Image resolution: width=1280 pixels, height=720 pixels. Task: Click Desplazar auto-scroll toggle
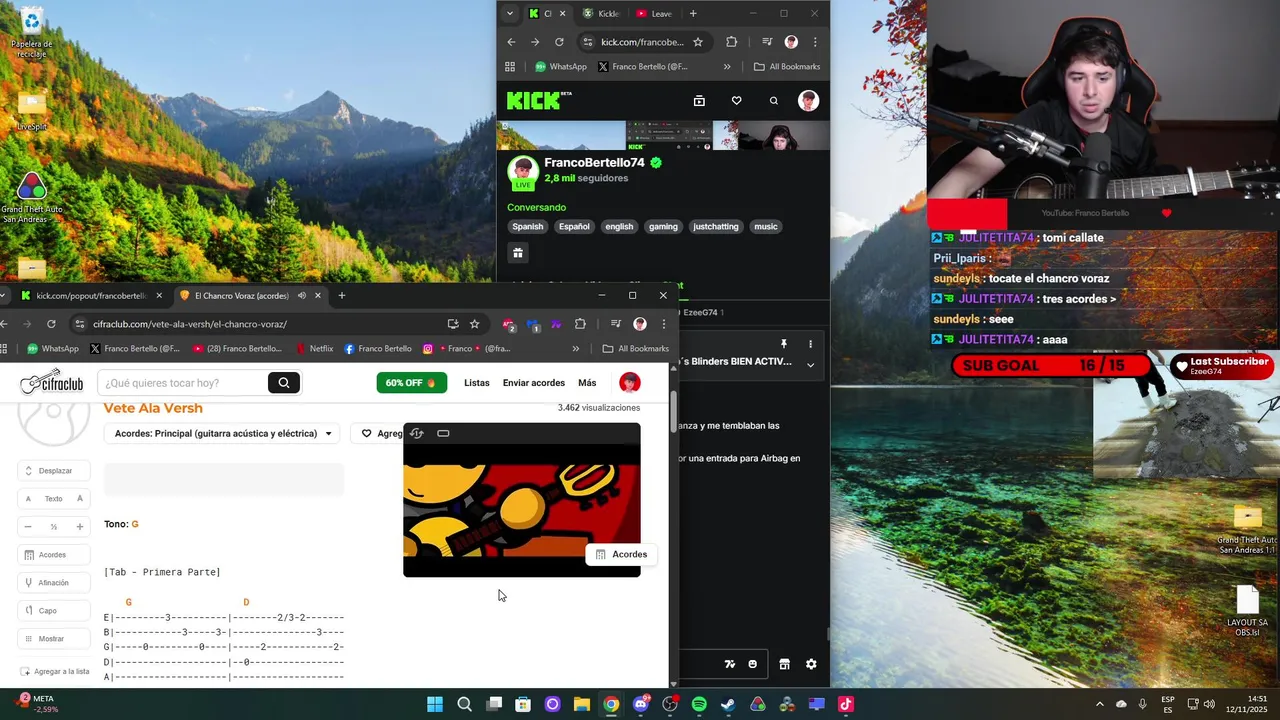[x=54, y=470]
